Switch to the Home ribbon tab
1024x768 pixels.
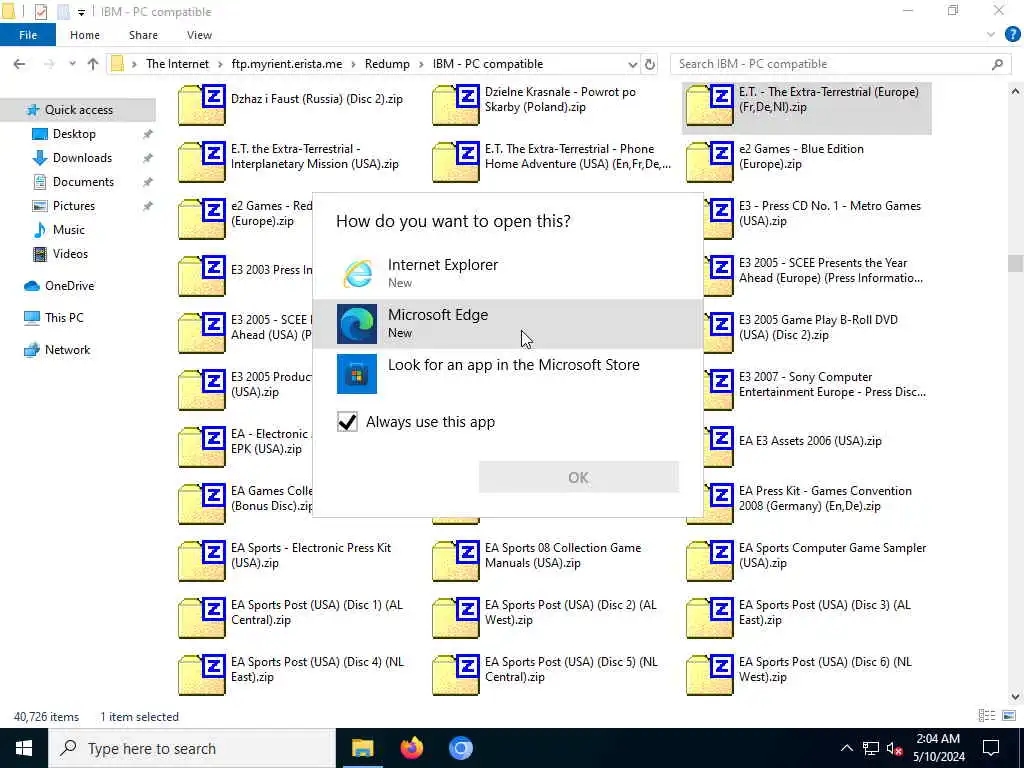[x=85, y=35]
